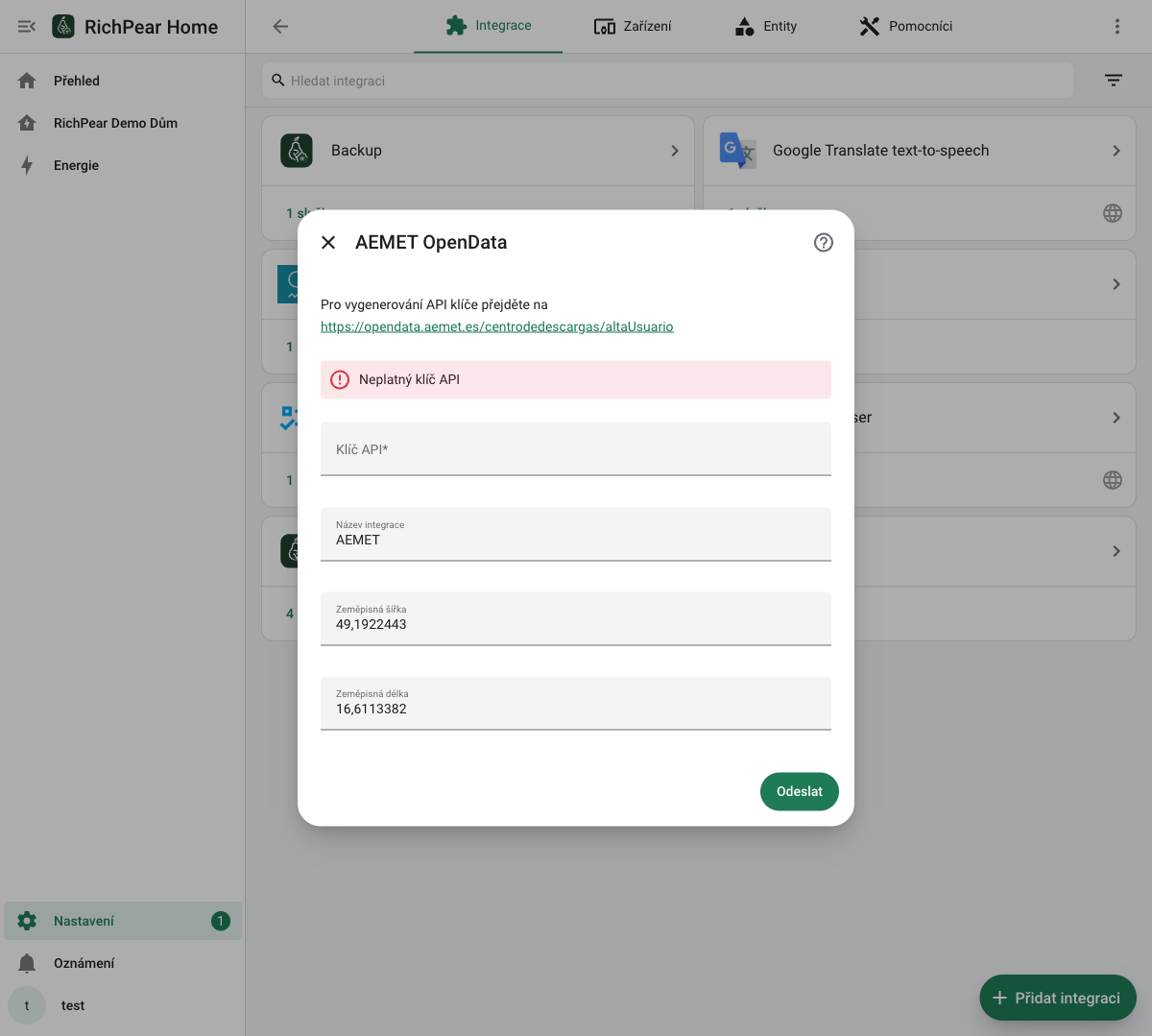1152x1036 pixels.
Task: Open the integrations filter icon
Action: [x=1113, y=81]
